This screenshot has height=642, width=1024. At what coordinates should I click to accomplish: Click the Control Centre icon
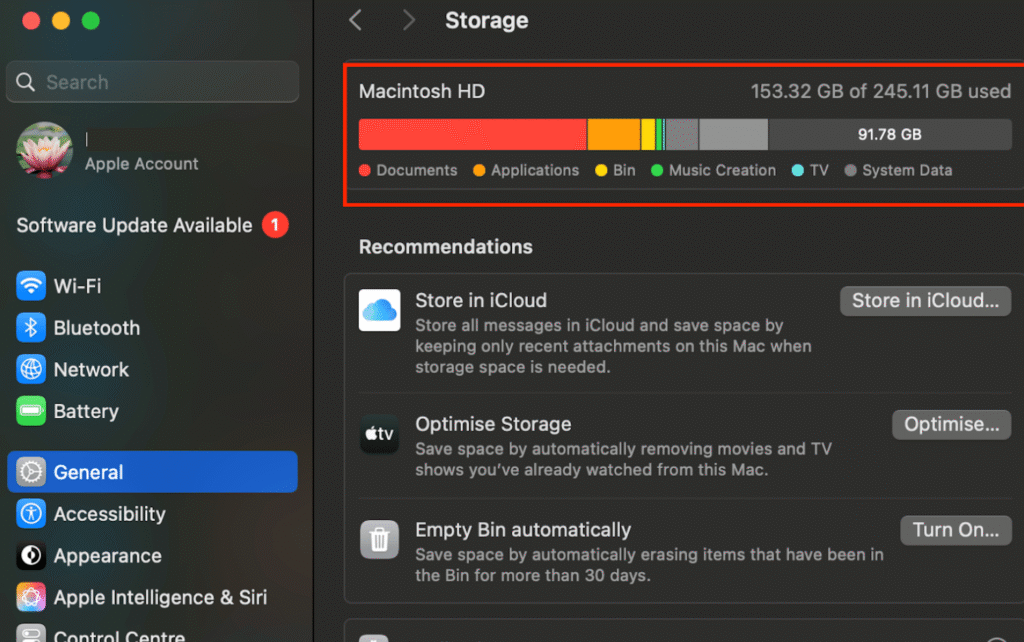point(31,634)
